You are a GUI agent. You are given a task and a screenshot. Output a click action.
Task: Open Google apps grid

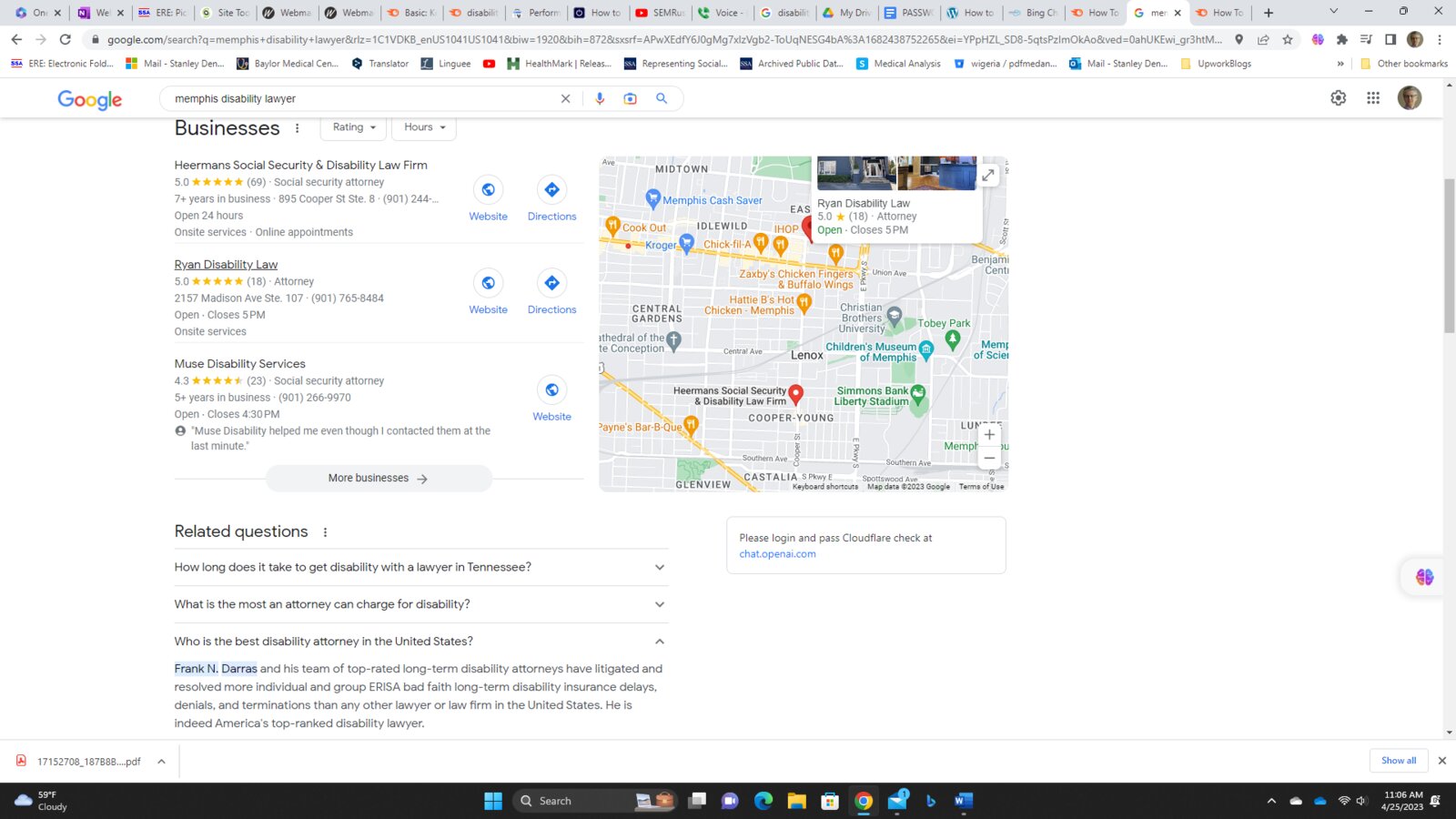pos(1373,98)
